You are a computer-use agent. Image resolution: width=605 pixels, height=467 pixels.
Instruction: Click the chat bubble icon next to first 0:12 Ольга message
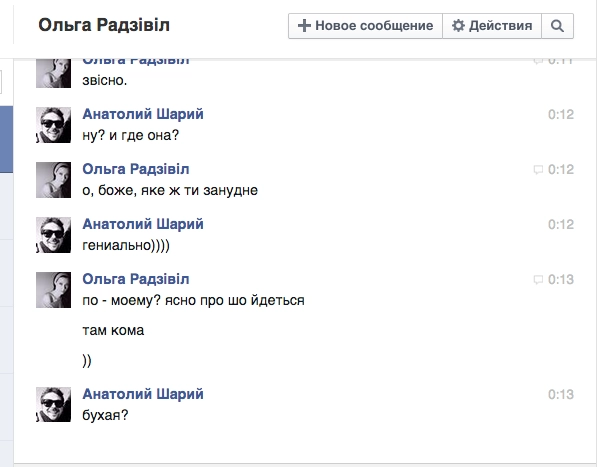pyautogui.click(x=538, y=170)
